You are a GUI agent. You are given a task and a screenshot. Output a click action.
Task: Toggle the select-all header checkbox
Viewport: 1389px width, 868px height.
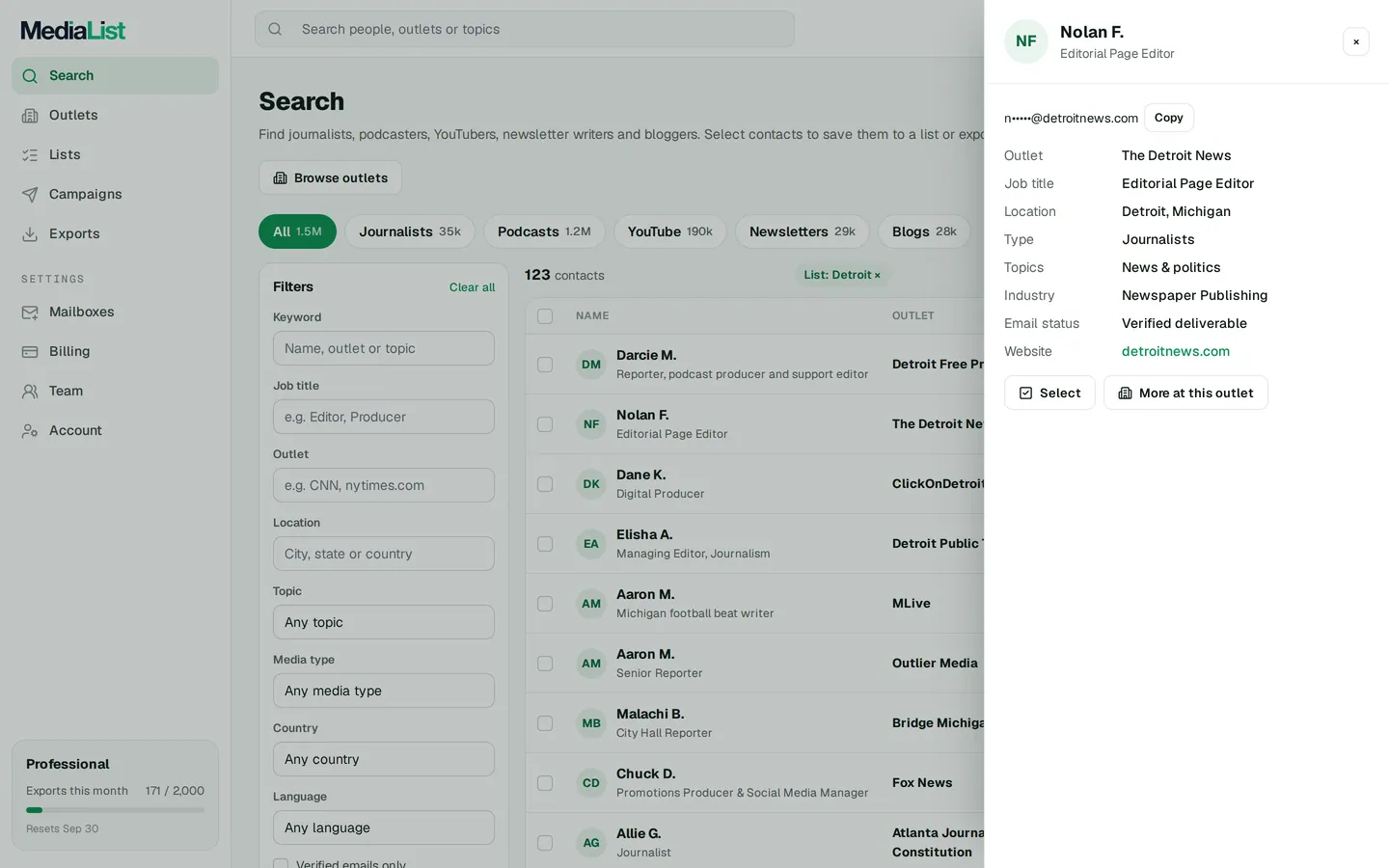point(545,316)
